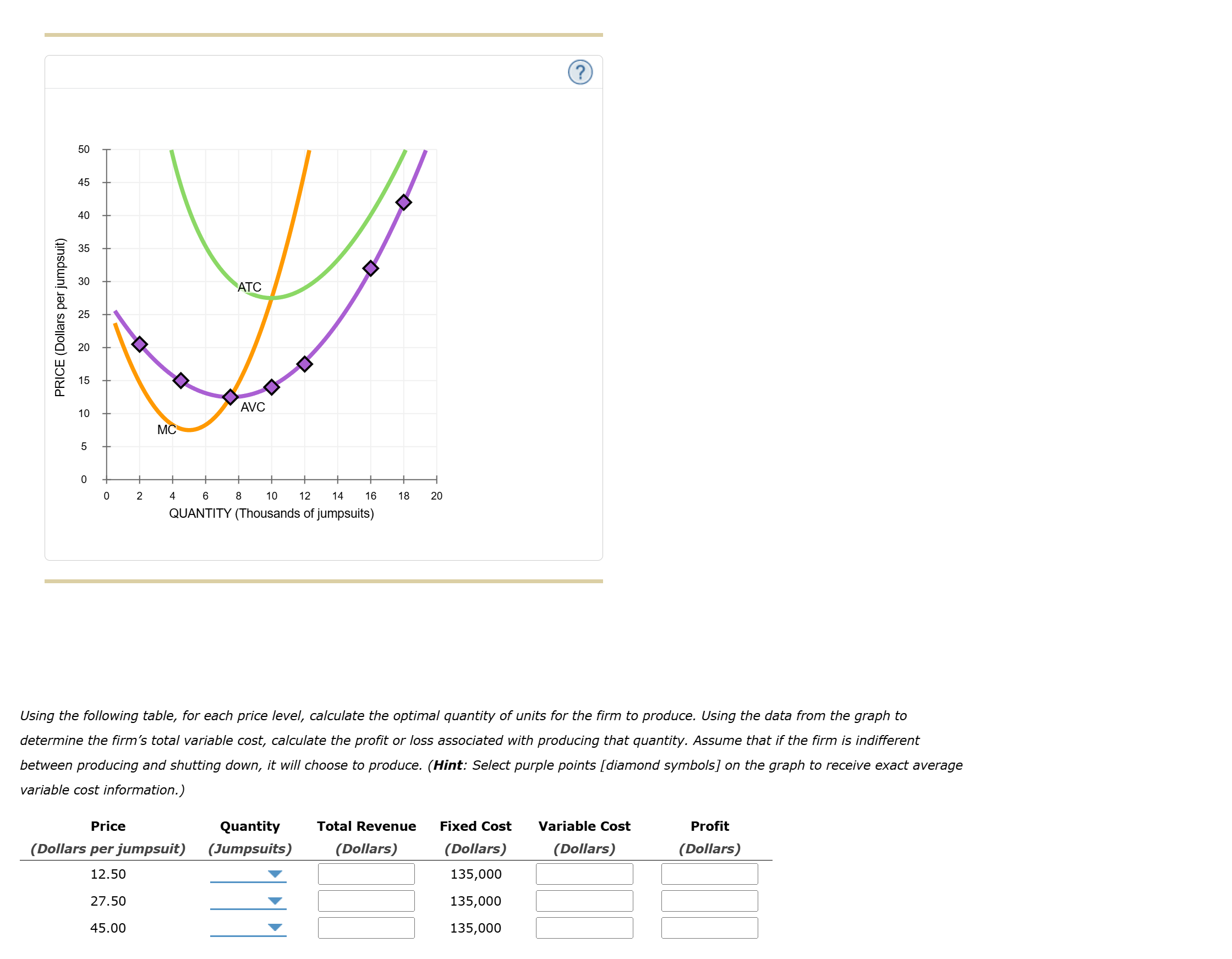Click the PRICE axis title
1232x959 pixels.
point(60,317)
